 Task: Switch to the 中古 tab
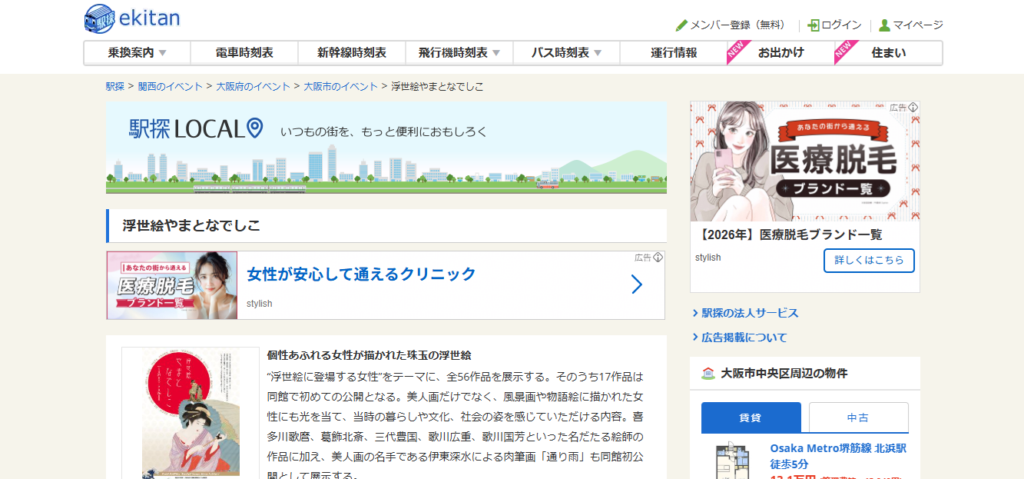[x=858, y=417]
